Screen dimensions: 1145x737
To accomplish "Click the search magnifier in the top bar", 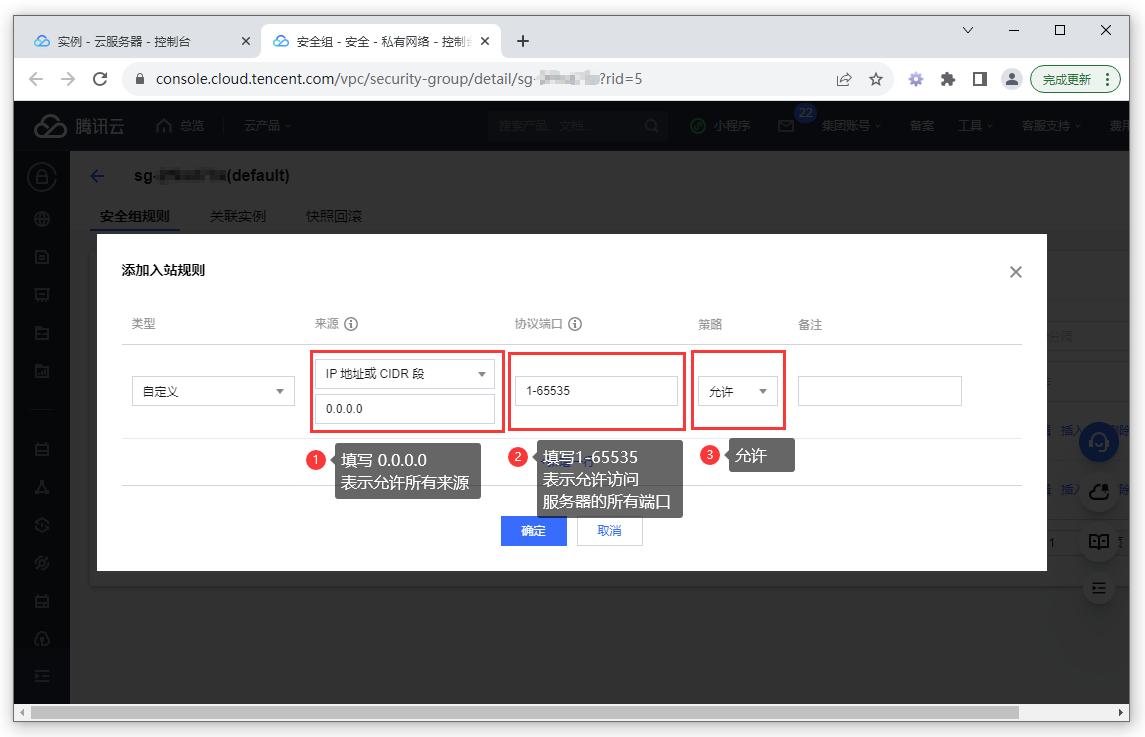I will (651, 125).
